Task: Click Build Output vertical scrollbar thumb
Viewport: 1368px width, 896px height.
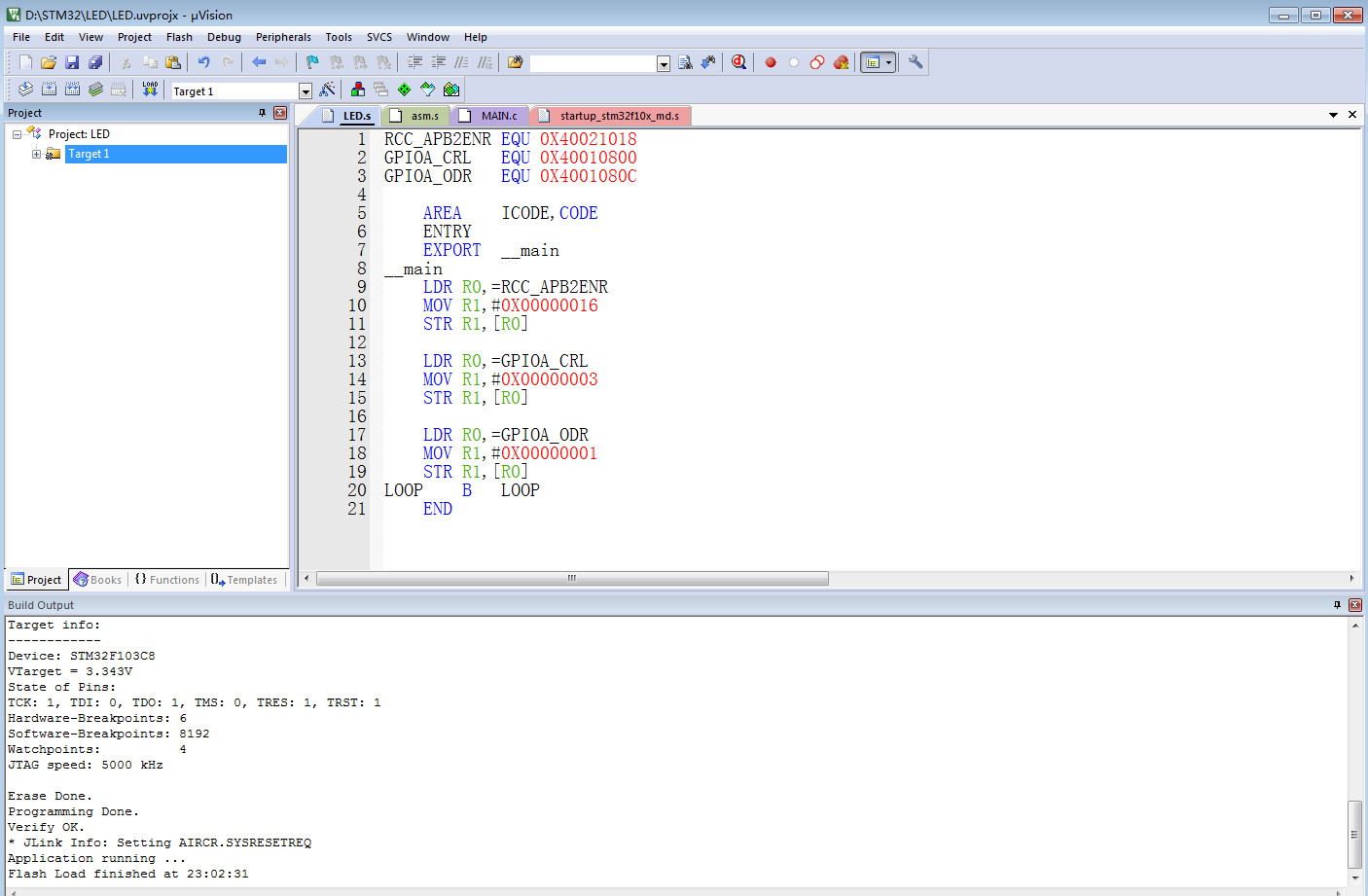Action: (1354, 834)
